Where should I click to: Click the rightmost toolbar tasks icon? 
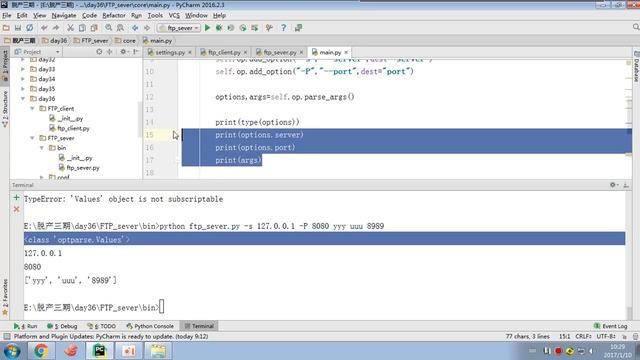pos(298,28)
